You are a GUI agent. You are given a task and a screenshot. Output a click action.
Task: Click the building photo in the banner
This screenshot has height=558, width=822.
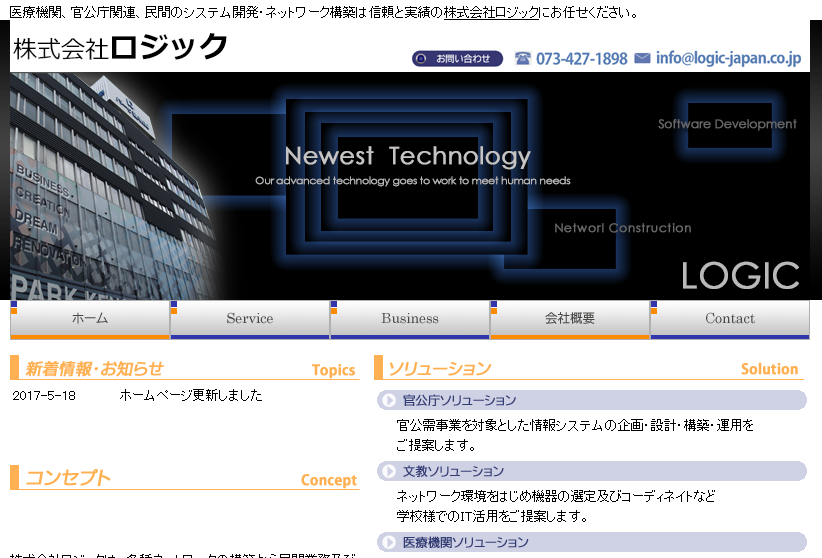pyautogui.click(x=113, y=186)
